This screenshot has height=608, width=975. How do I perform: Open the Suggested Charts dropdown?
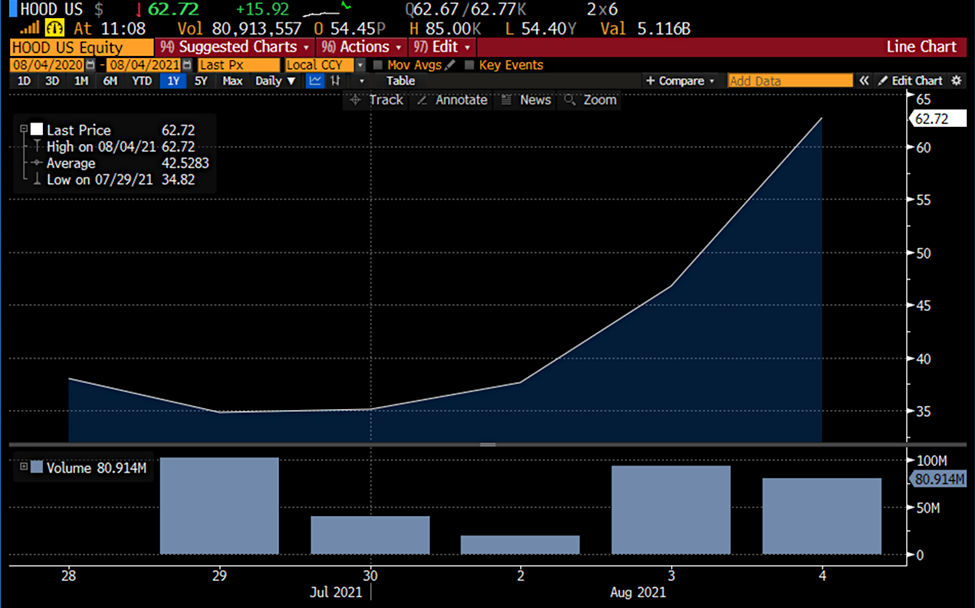pos(234,47)
